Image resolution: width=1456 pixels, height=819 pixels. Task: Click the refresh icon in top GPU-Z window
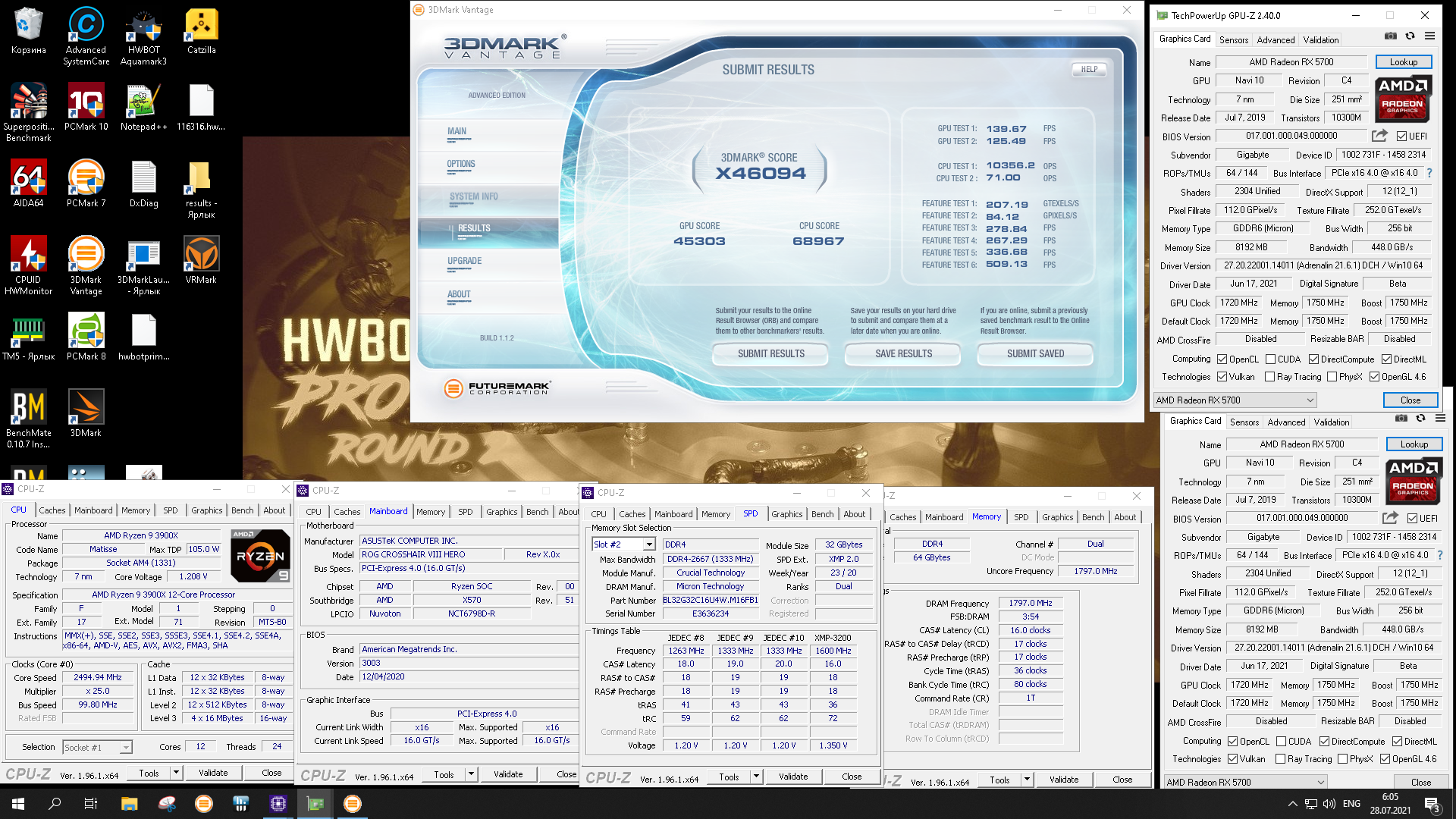pyautogui.click(x=1410, y=36)
